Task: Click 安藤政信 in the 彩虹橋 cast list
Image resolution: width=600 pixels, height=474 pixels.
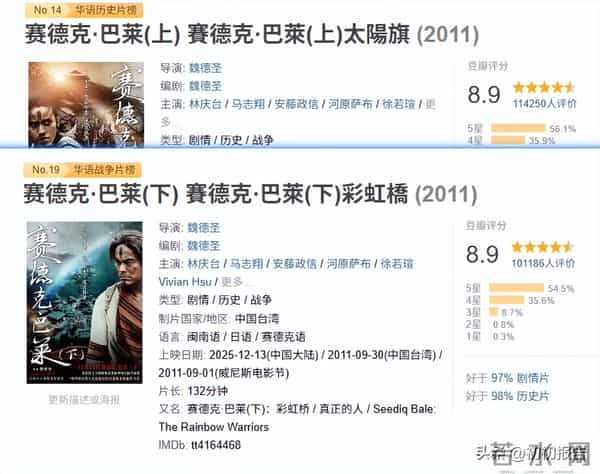Action: click(295, 263)
